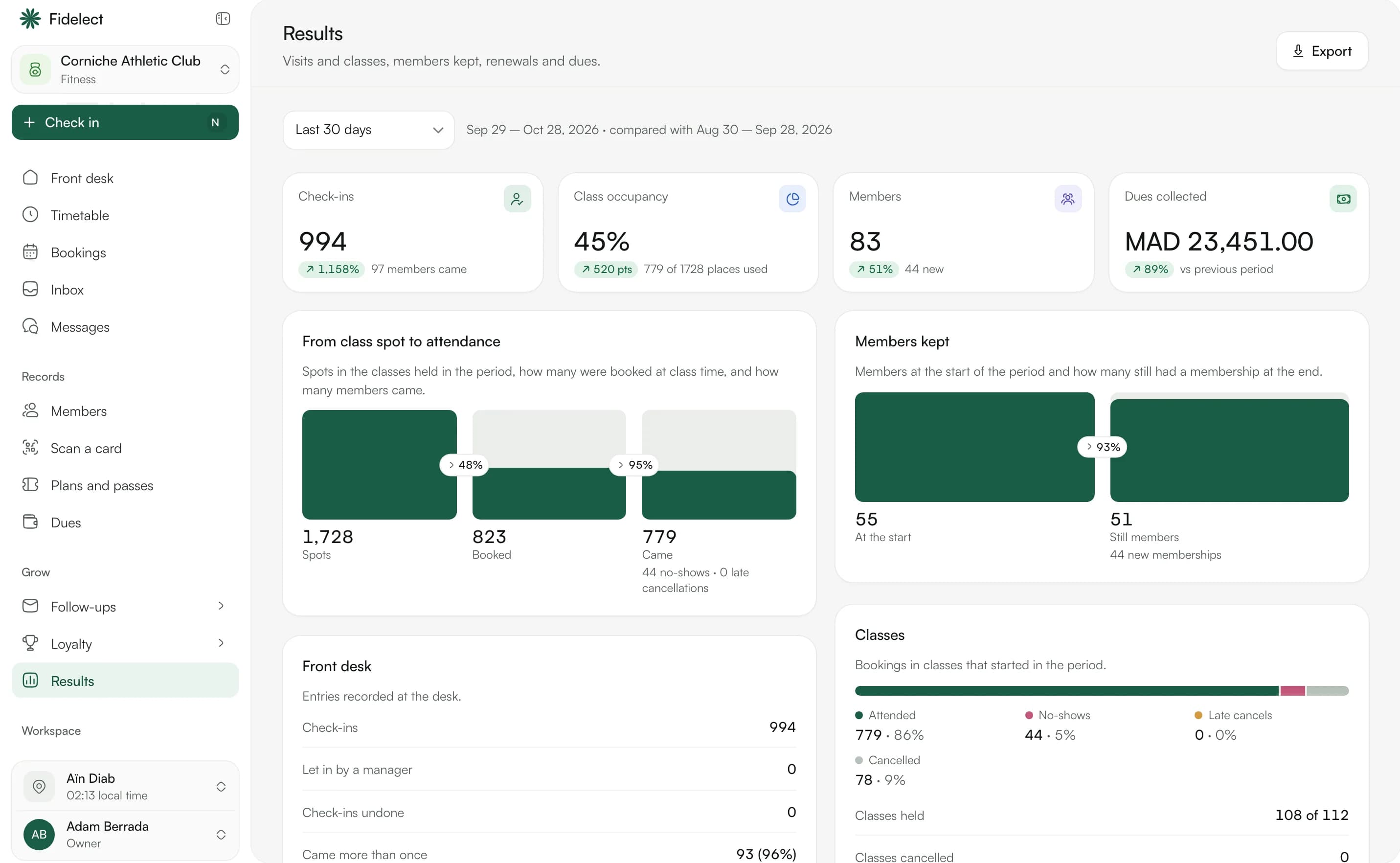Open the Last 30 days period dropdown
This screenshot has height=863, width=1400.
[369, 130]
